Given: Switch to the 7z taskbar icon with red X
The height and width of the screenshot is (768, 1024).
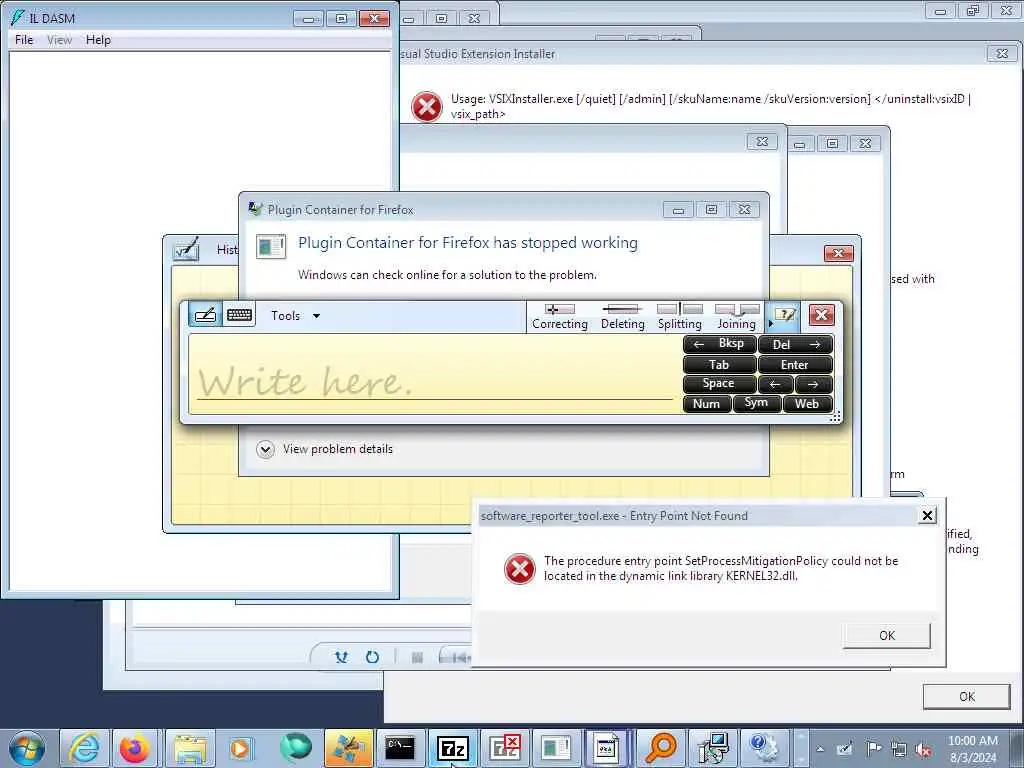Looking at the screenshot, I should click(505, 748).
